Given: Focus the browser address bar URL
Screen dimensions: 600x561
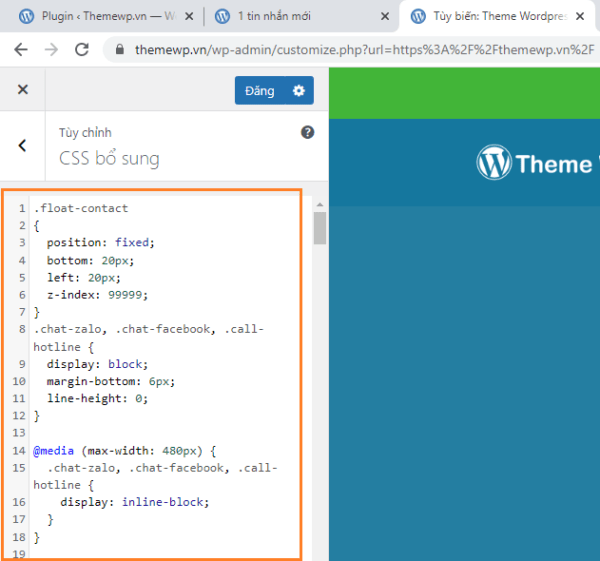Looking at the screenshot, I should coord(360,49).
